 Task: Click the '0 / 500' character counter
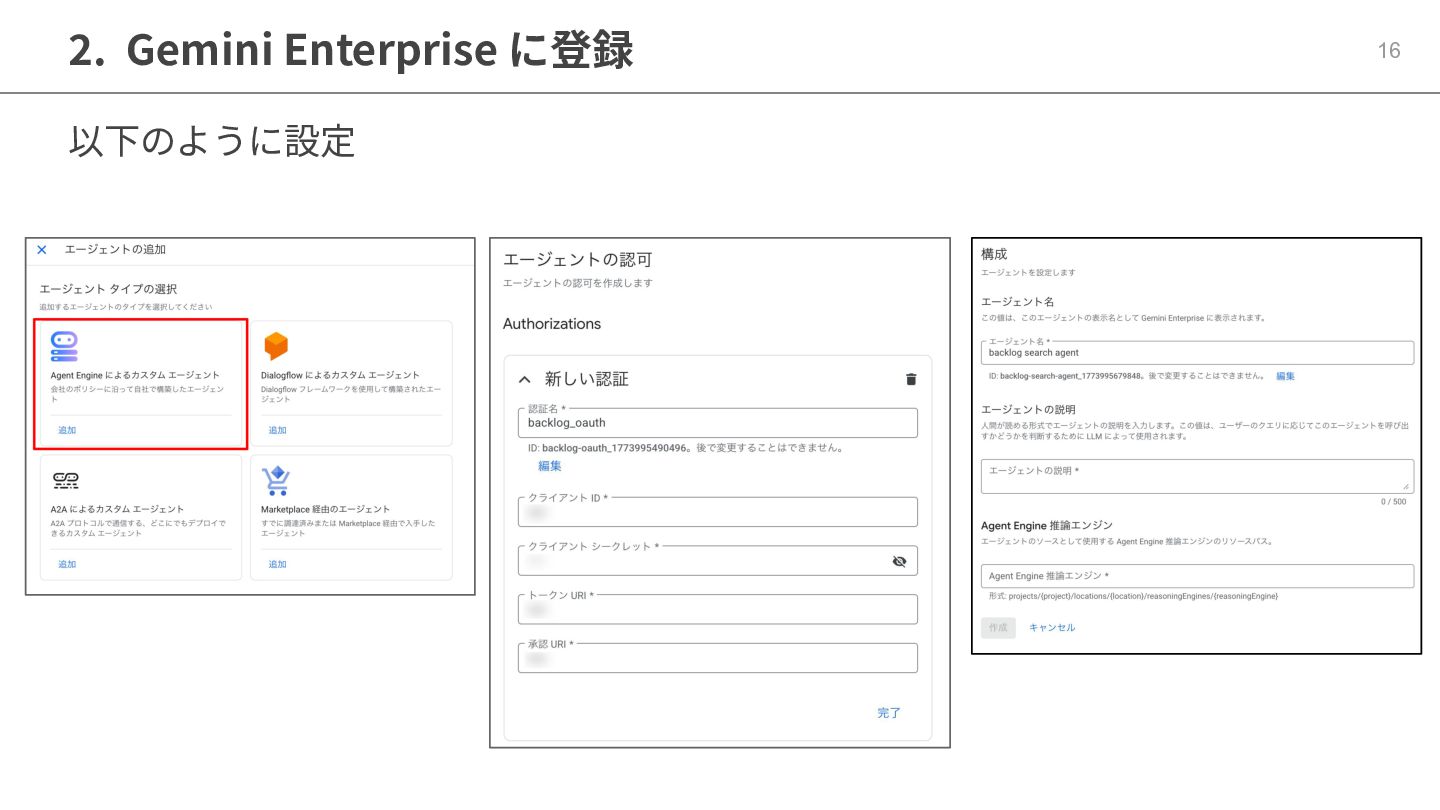pos(1393,501)
